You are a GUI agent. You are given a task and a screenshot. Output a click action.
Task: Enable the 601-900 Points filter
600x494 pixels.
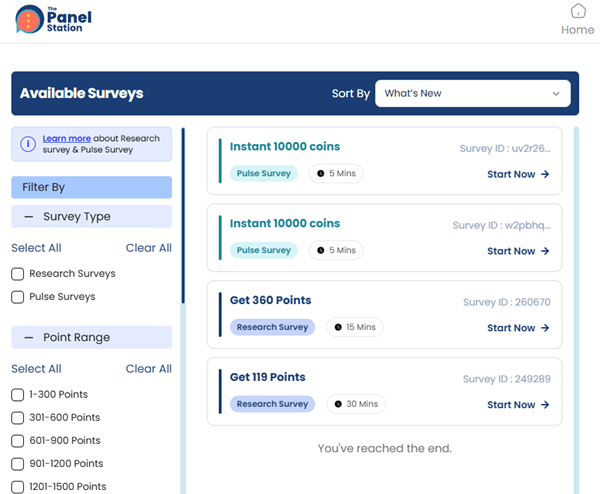[x=18, y=441]
